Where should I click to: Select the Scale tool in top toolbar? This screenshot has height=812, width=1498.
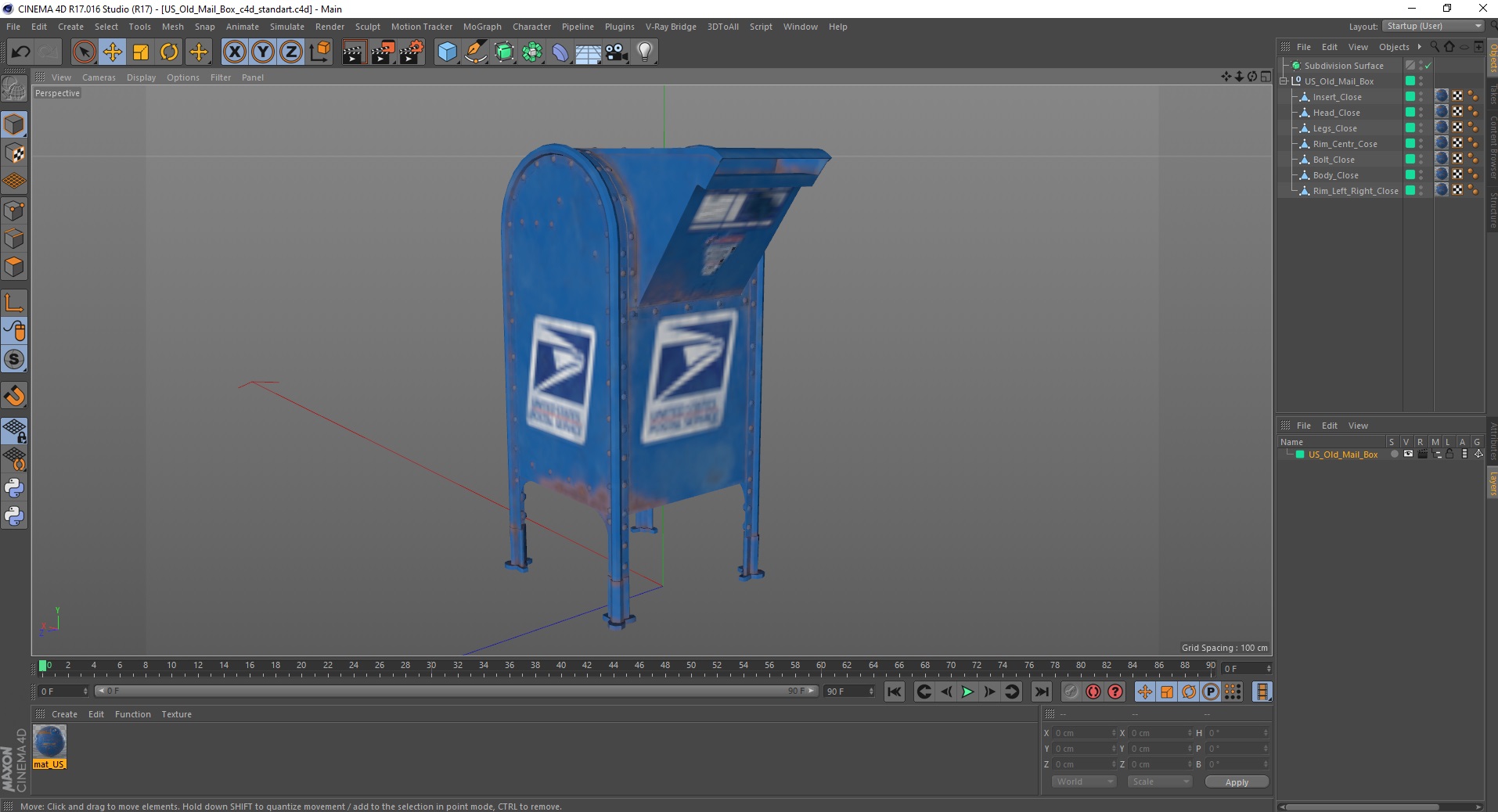coord(141,52)
